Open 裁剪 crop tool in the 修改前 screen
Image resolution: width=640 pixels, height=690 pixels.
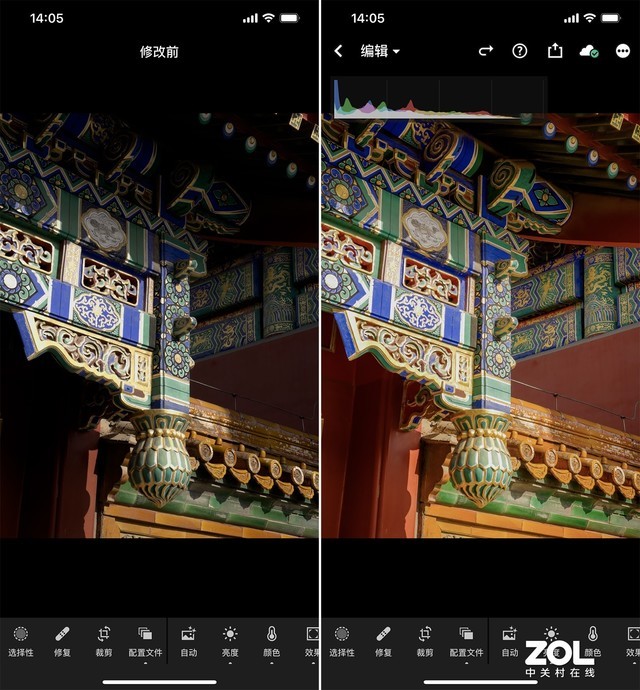(104, 640)
